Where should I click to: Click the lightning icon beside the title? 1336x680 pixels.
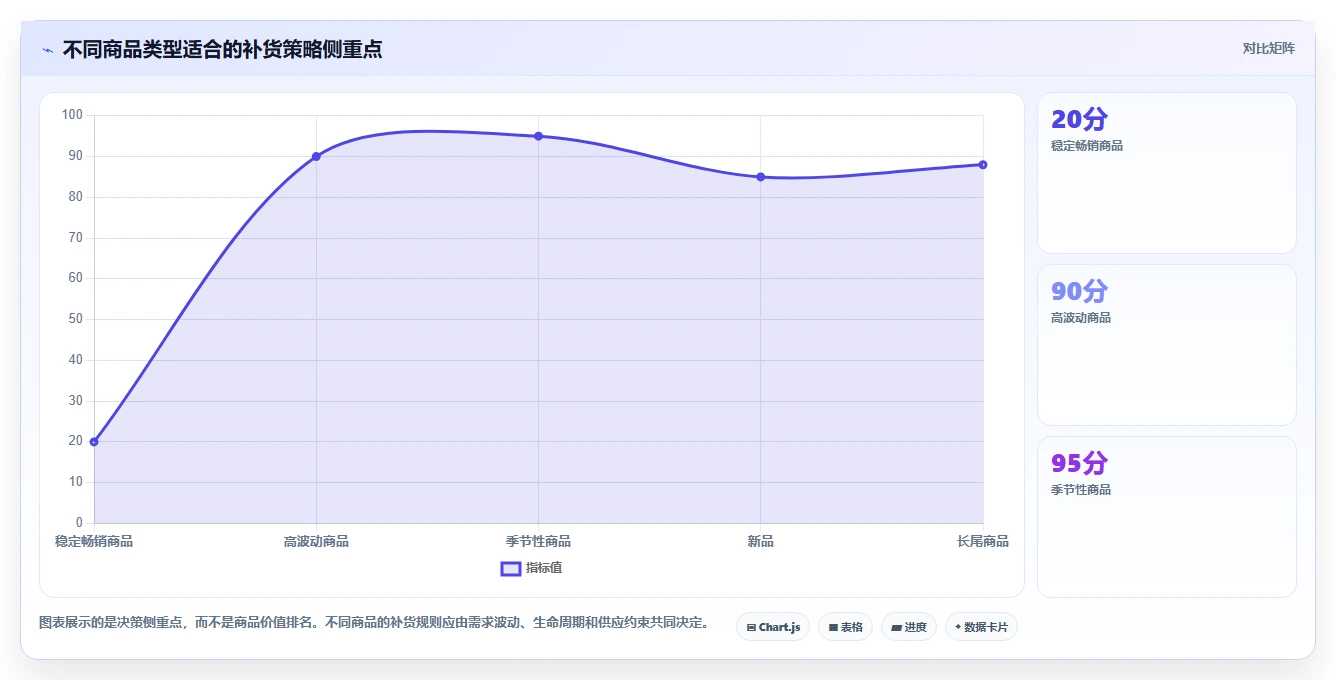coord(47,50)
